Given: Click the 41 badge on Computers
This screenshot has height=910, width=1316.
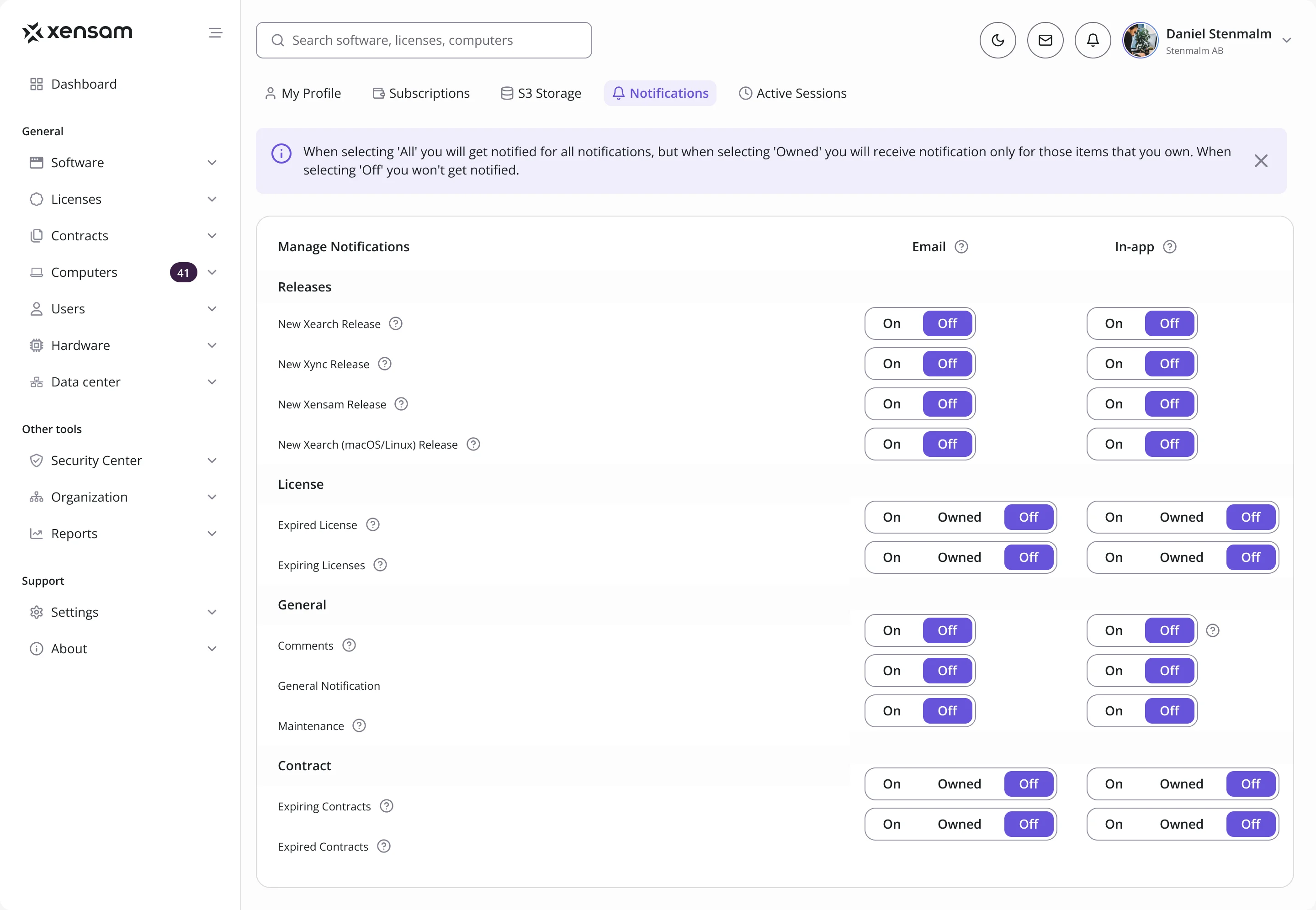Looking at the screenshot, I should [x=183, y=273].
